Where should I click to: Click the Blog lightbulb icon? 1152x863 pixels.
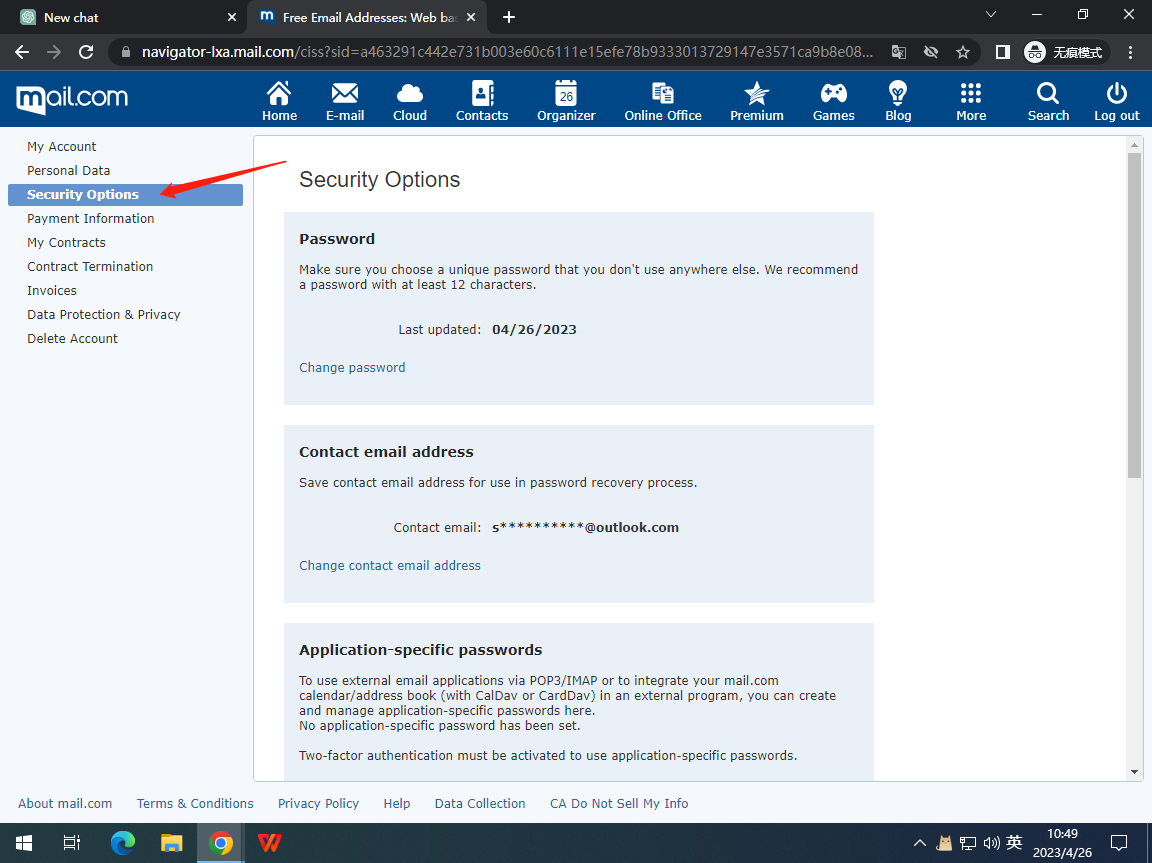point(898,95)
